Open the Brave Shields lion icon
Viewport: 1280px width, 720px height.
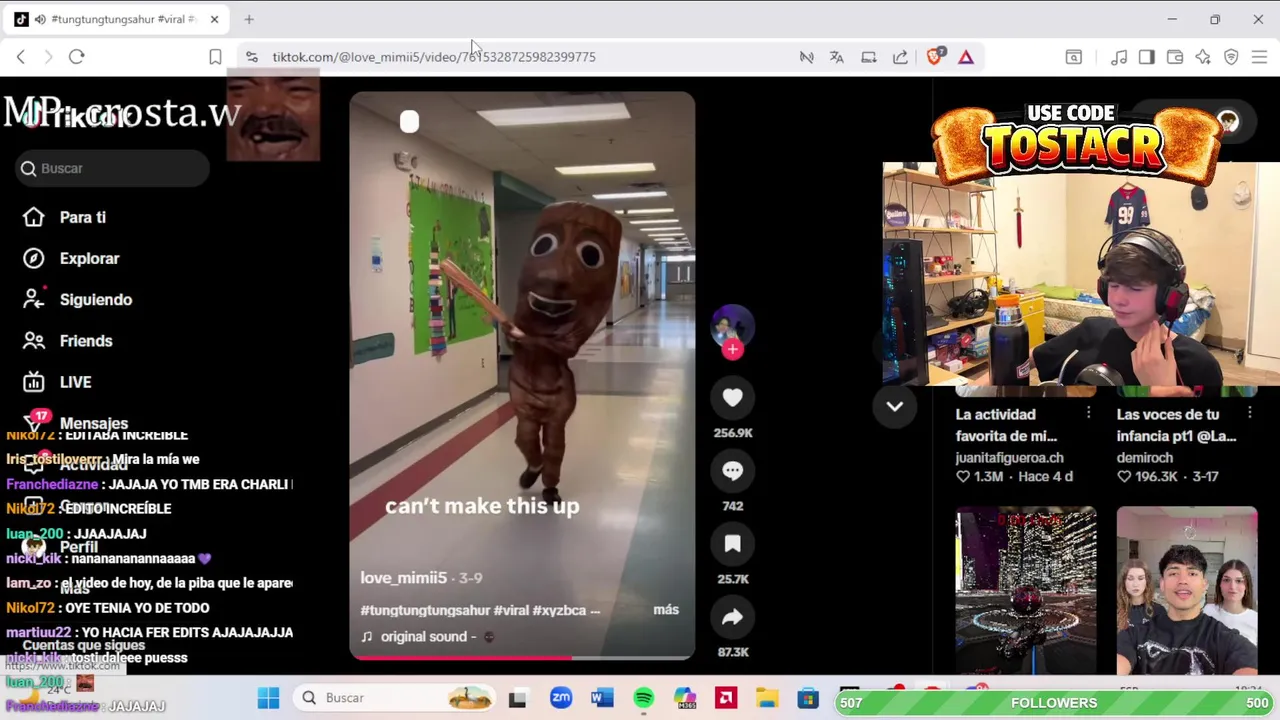[x=935, y=57]
